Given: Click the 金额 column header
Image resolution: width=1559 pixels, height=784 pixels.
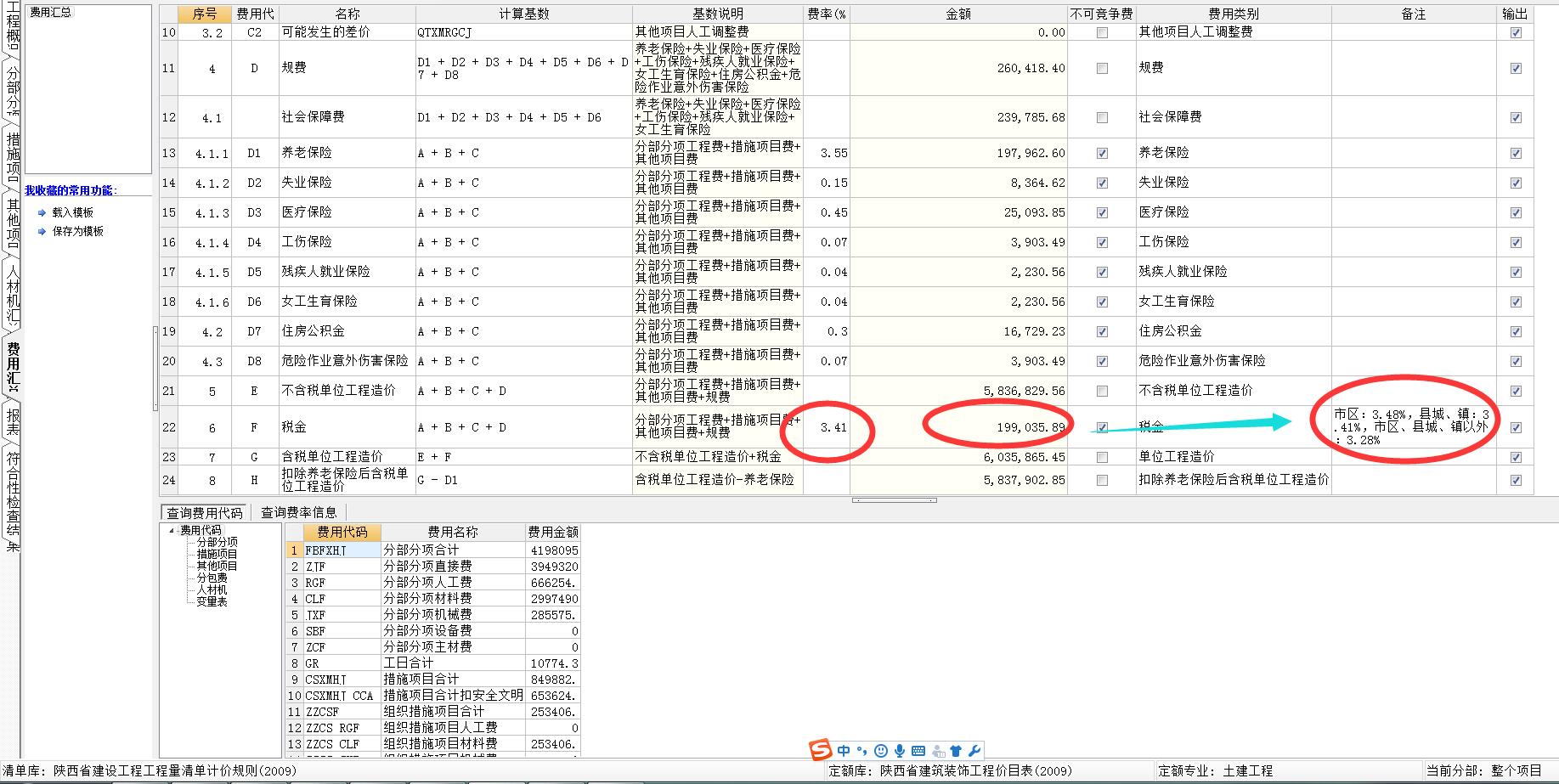Looking at the screenshot, I should (958, 14).
